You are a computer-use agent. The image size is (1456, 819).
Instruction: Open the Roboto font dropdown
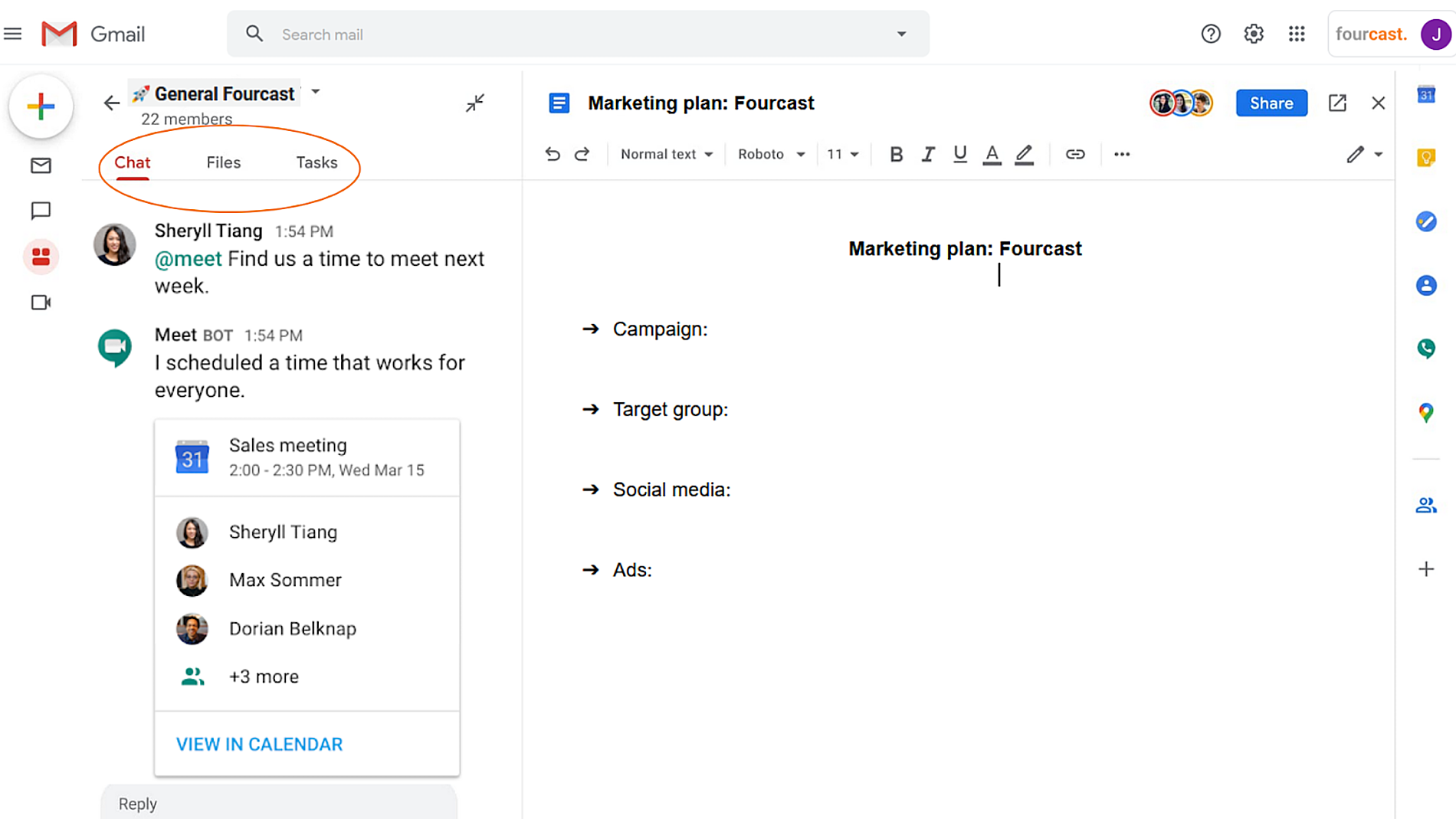click(771, 154)
